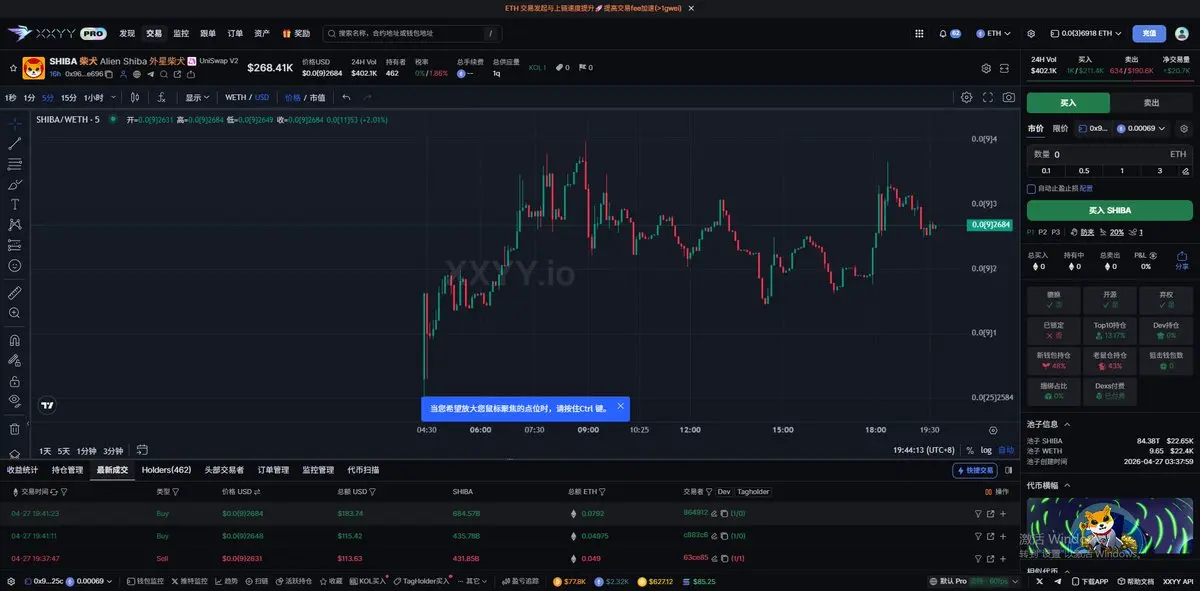Click the share icon in position stats

tap(1182, 260)
